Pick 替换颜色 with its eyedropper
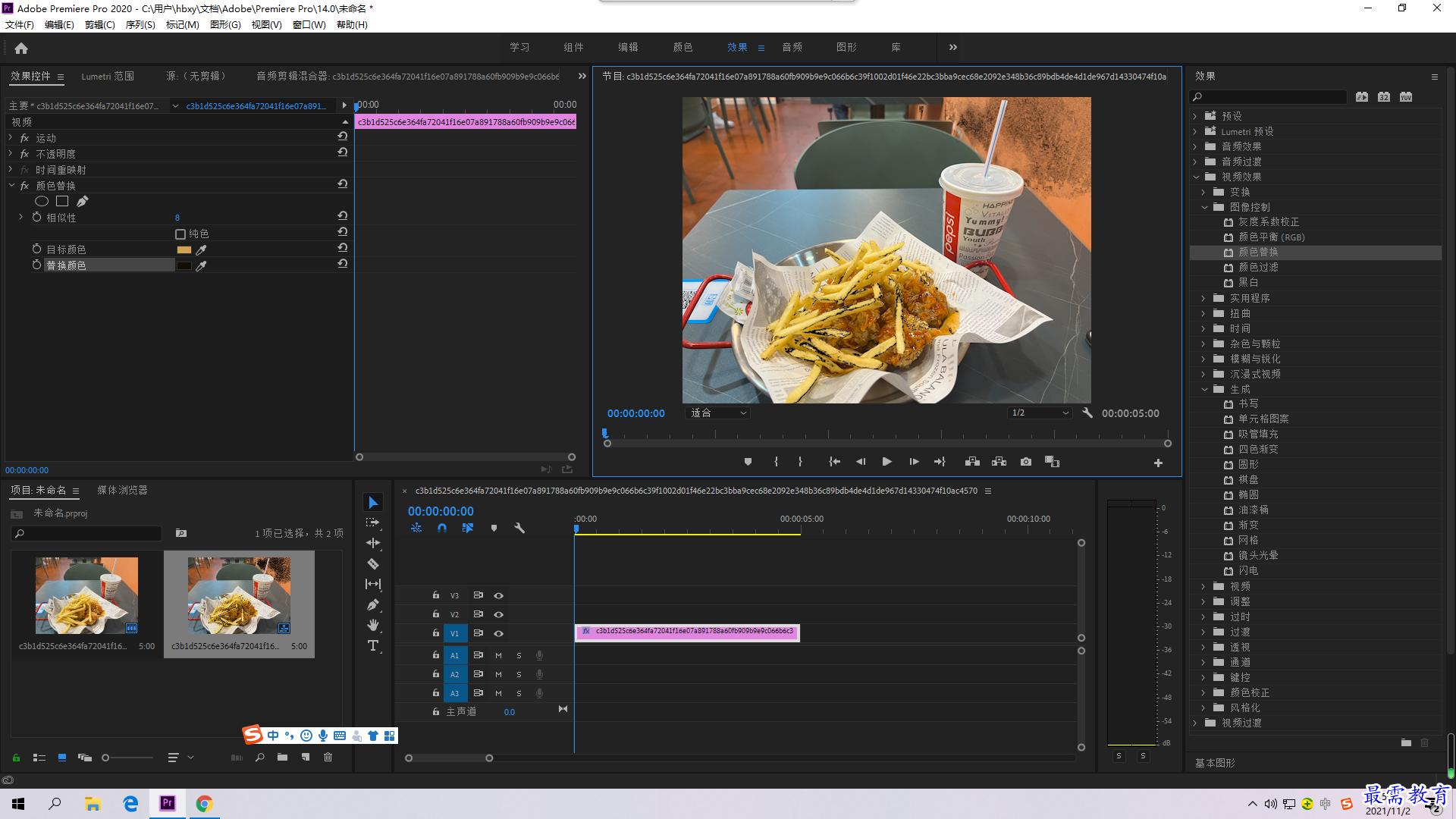This screenshot has width=1456, height=819. point(201,265)
